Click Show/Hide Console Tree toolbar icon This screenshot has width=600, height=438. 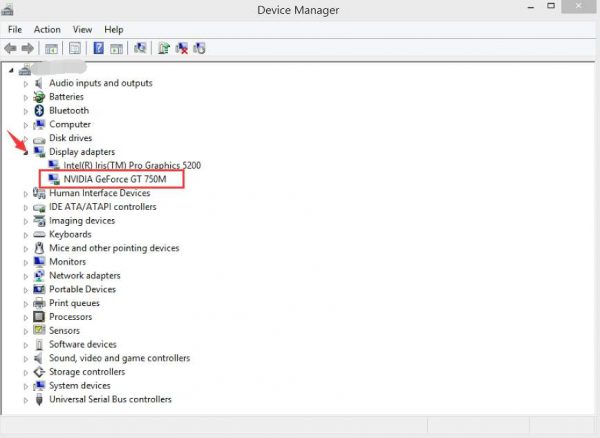coord(51,49)
